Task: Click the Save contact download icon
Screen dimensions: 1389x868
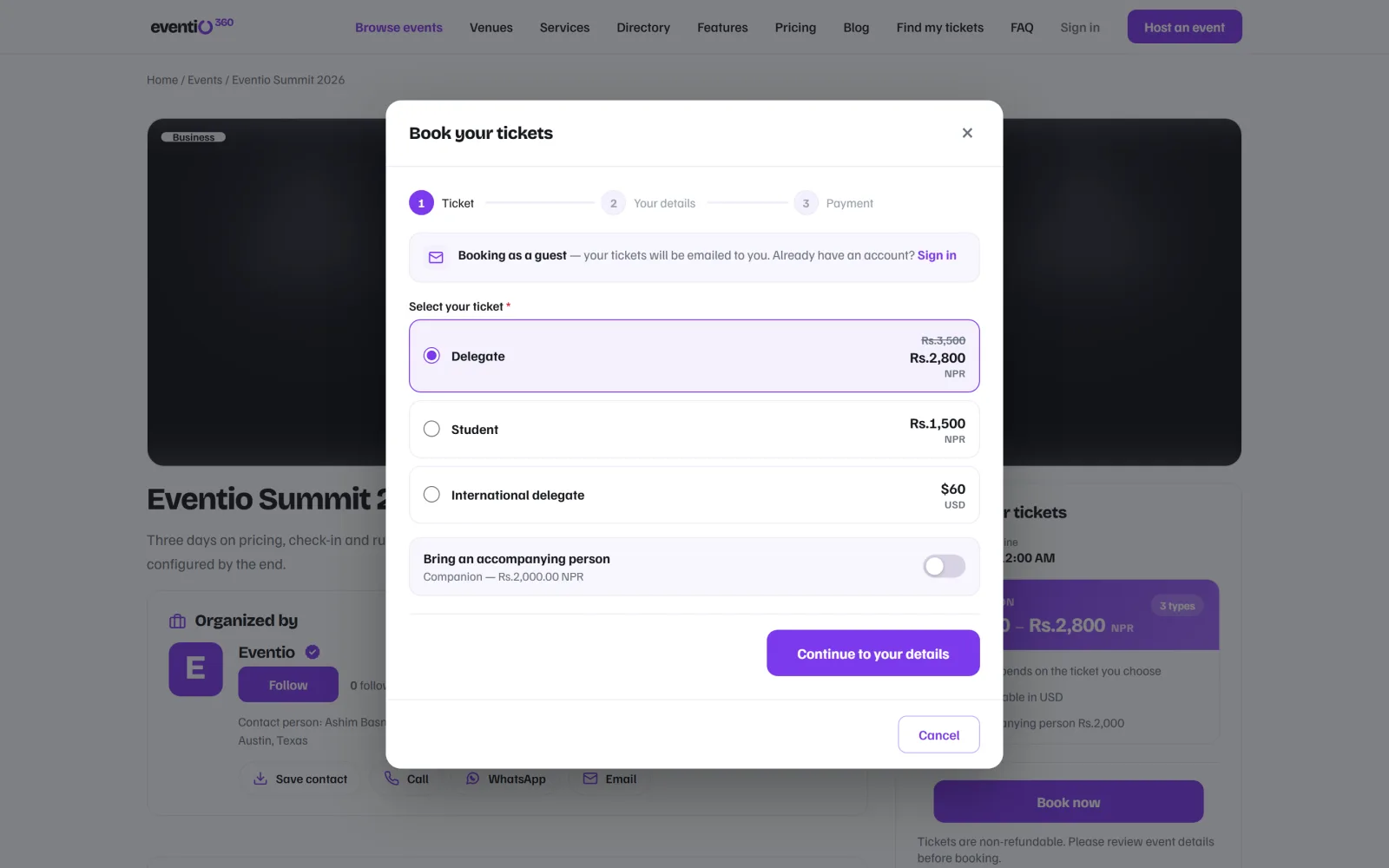Action: pyautogui.click(x=260, y=779)
